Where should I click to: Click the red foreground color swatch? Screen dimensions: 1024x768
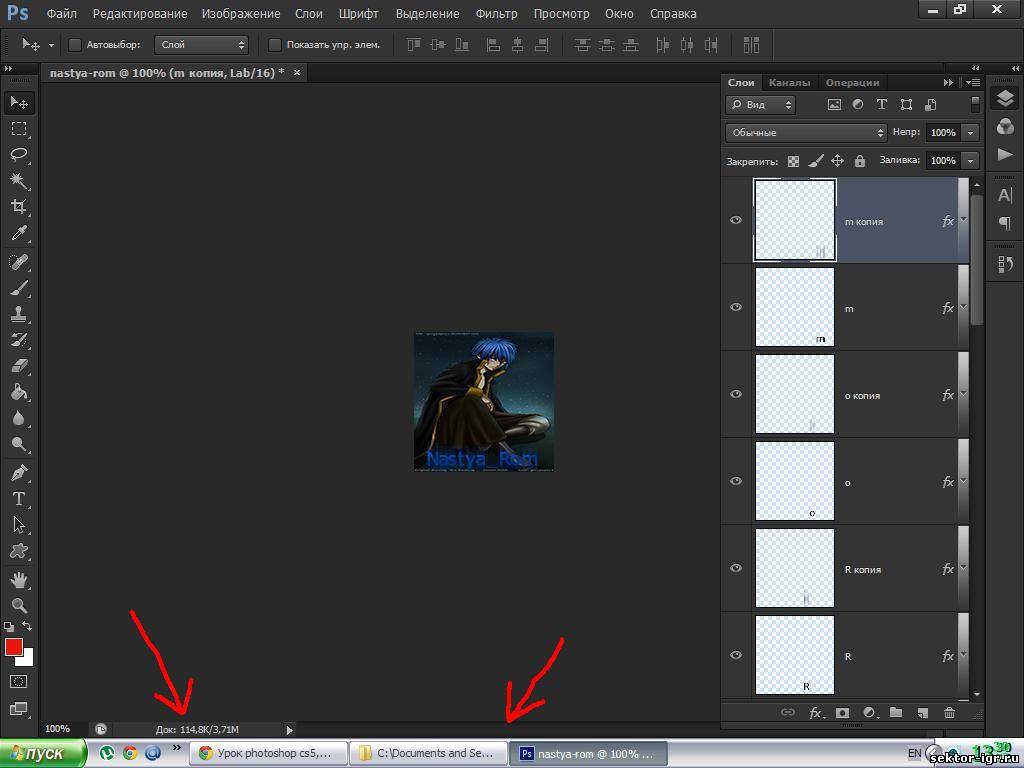tap(14, 647)
